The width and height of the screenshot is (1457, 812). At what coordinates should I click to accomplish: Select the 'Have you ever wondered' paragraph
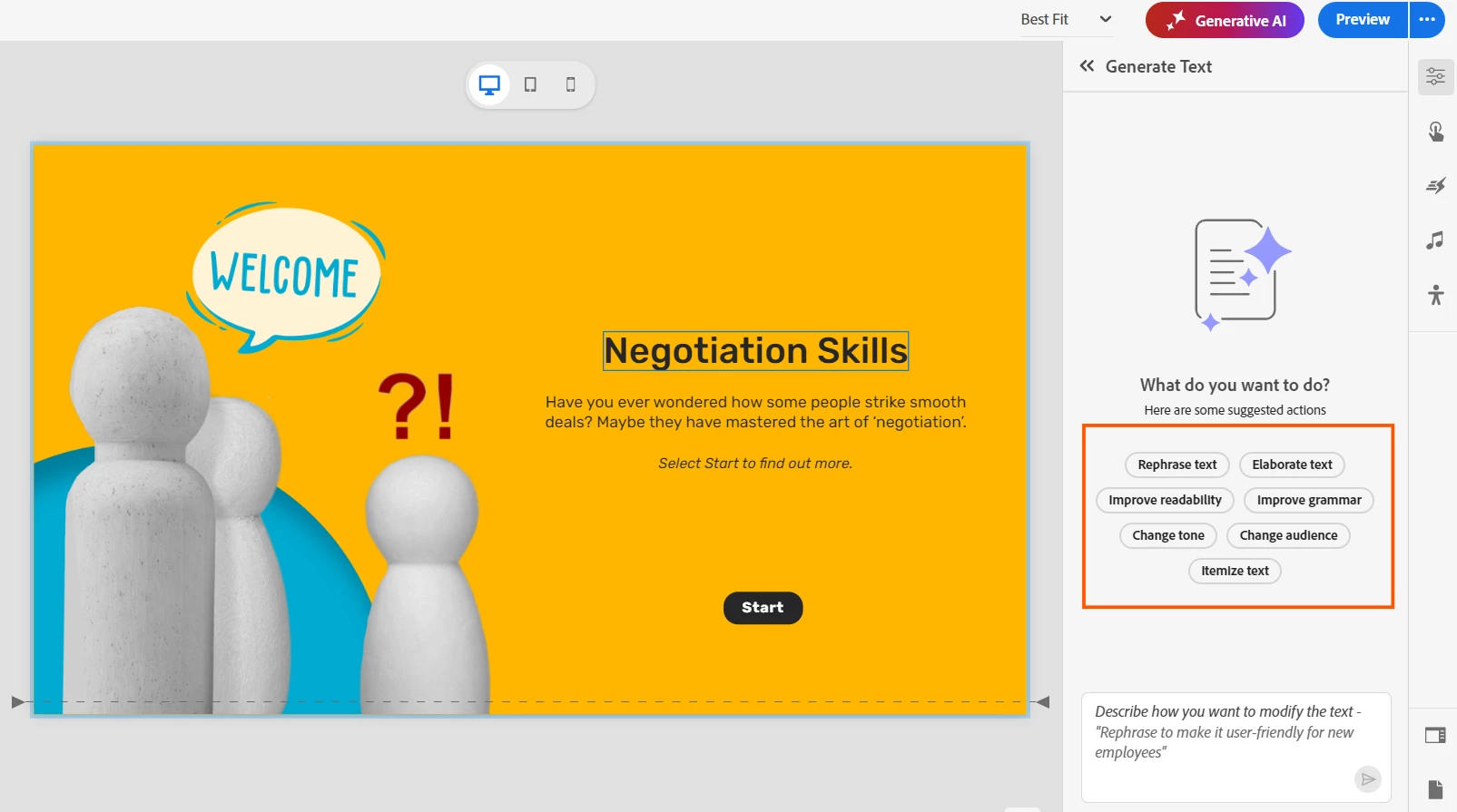pyautogui.click(x=755, y=412)
